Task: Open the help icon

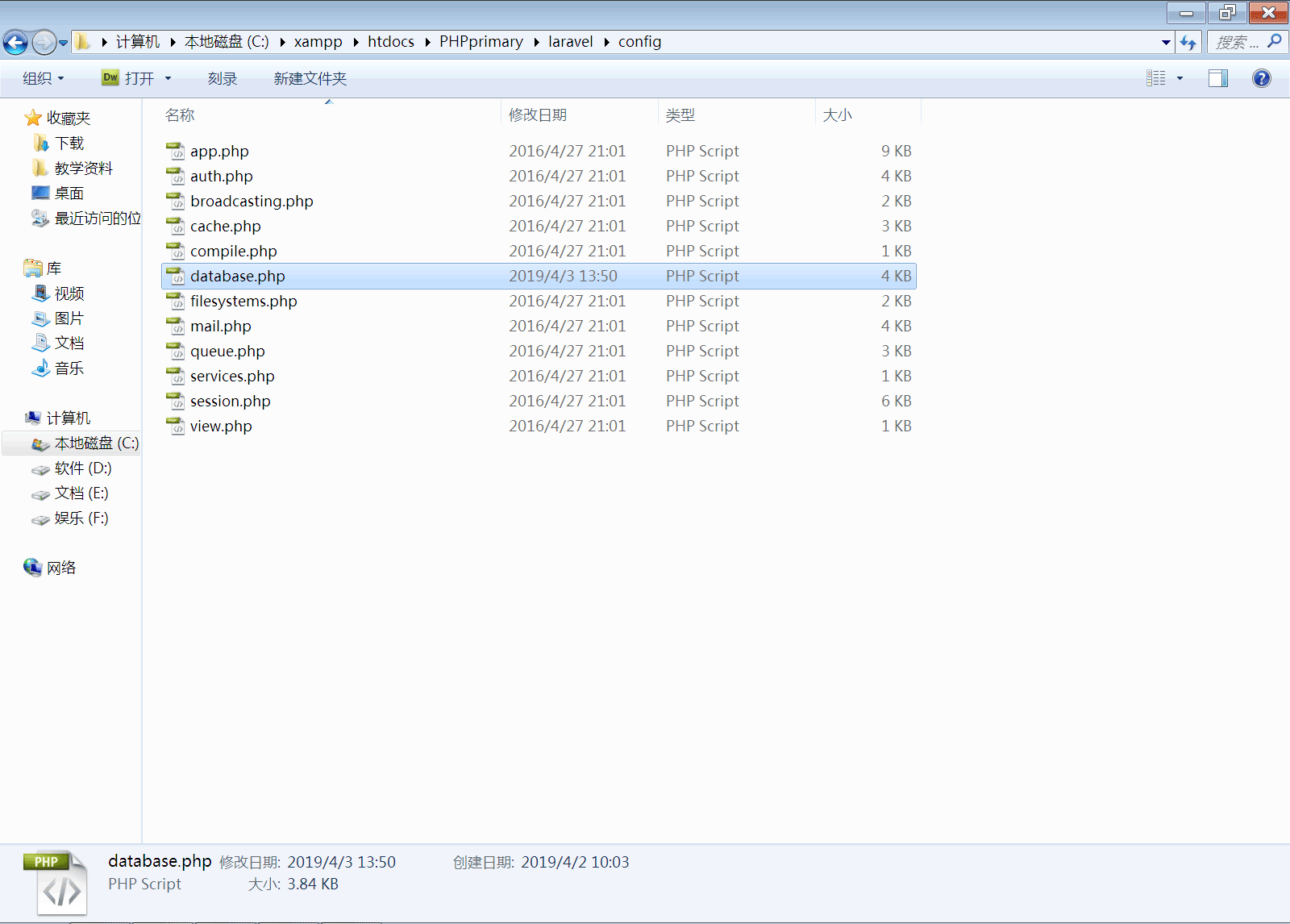Action: (1262, 78)
